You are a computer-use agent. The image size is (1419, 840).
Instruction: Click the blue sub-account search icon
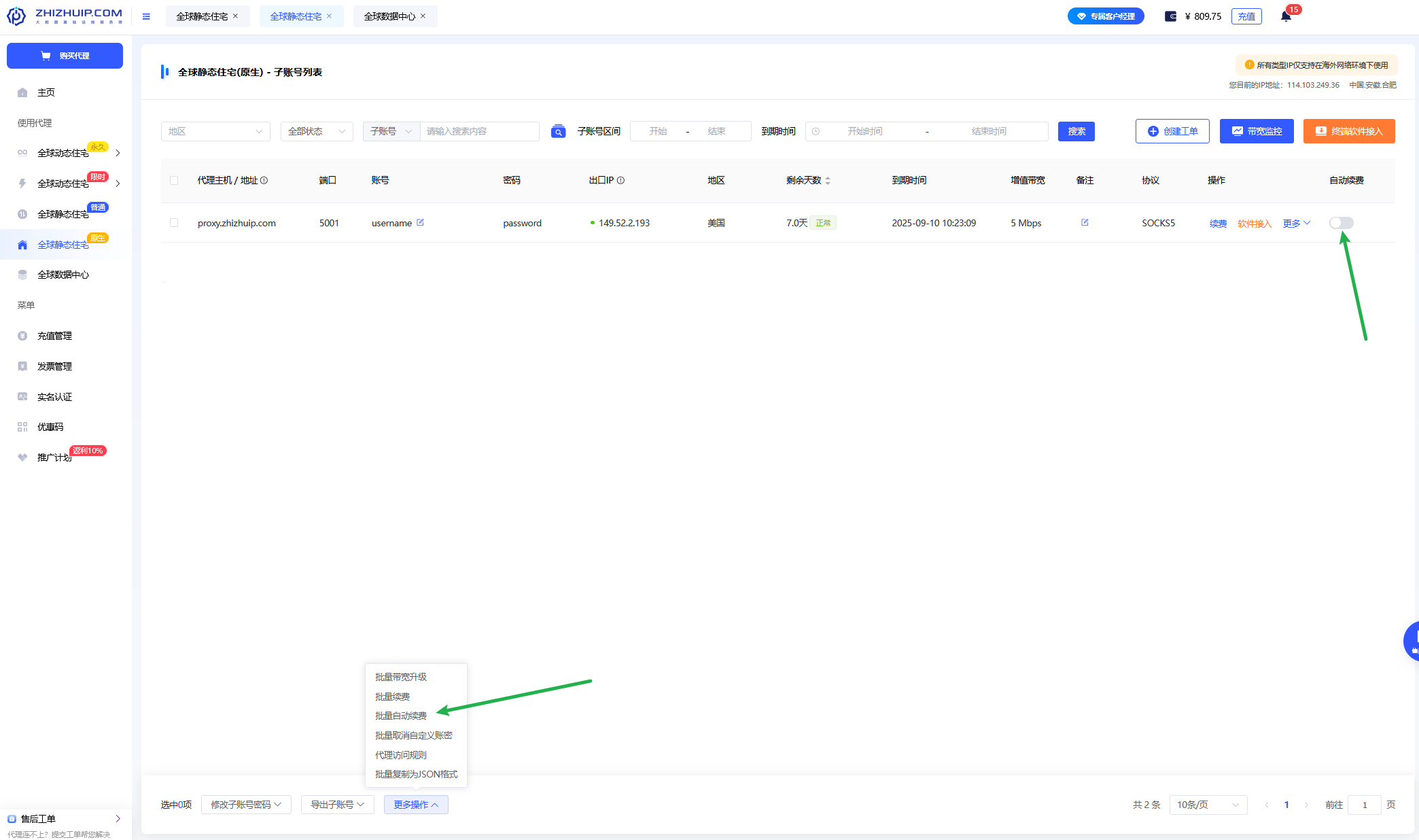coord(558,131)
